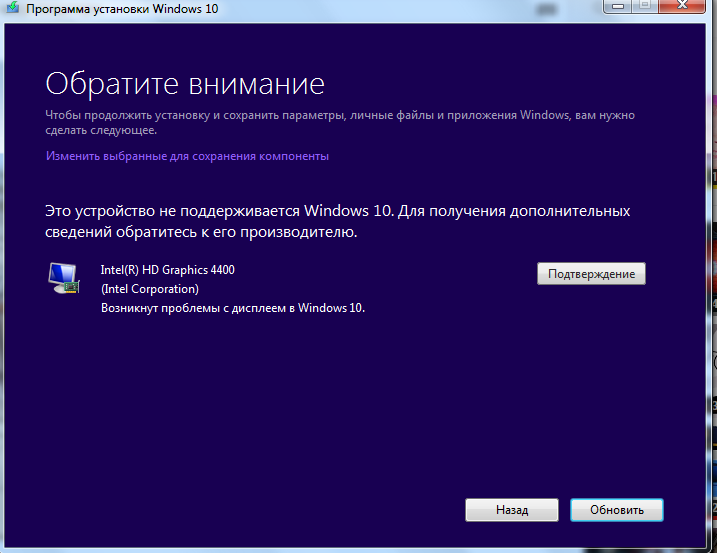Click the 'Обновить' button
This screenshot has height=553, width=717.
point(616,509)
